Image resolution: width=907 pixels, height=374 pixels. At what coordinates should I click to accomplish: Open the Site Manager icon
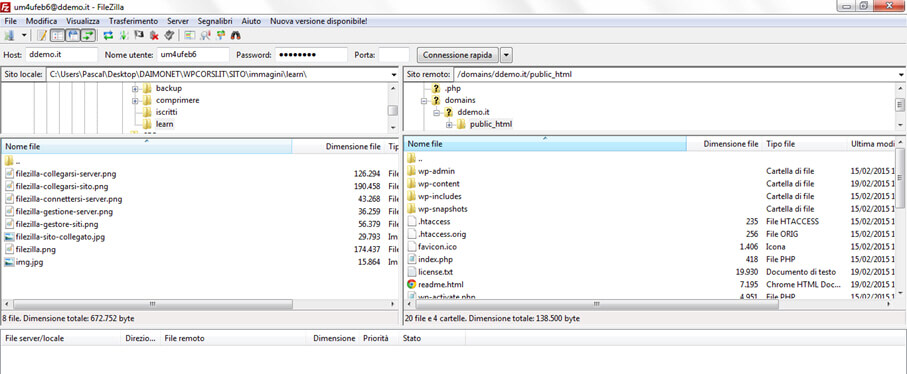pos(9,35)
